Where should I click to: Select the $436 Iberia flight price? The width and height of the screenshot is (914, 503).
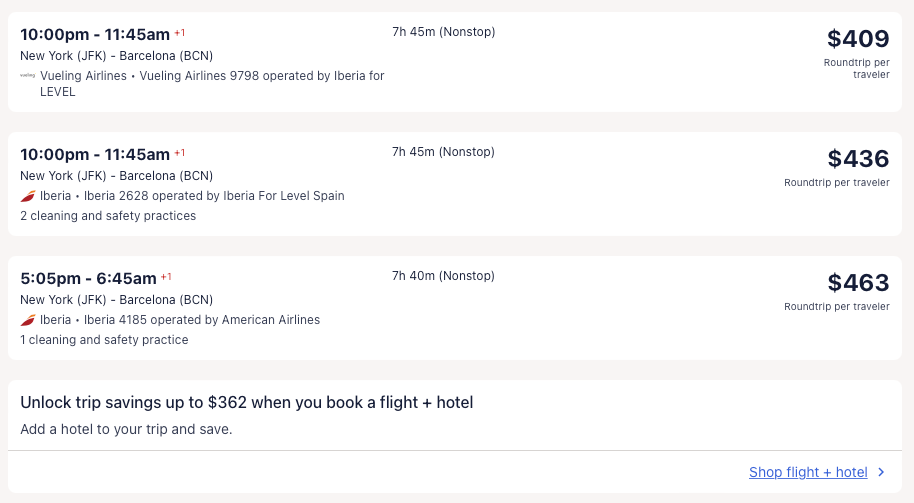(x=857, y=159)
